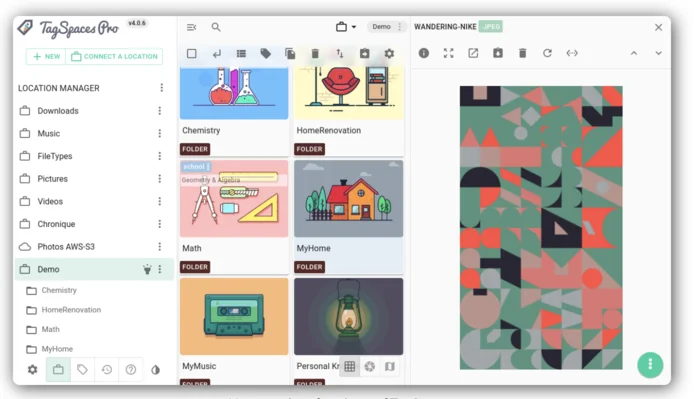Open Location Manager three-dot menu

tap(162, 88)
